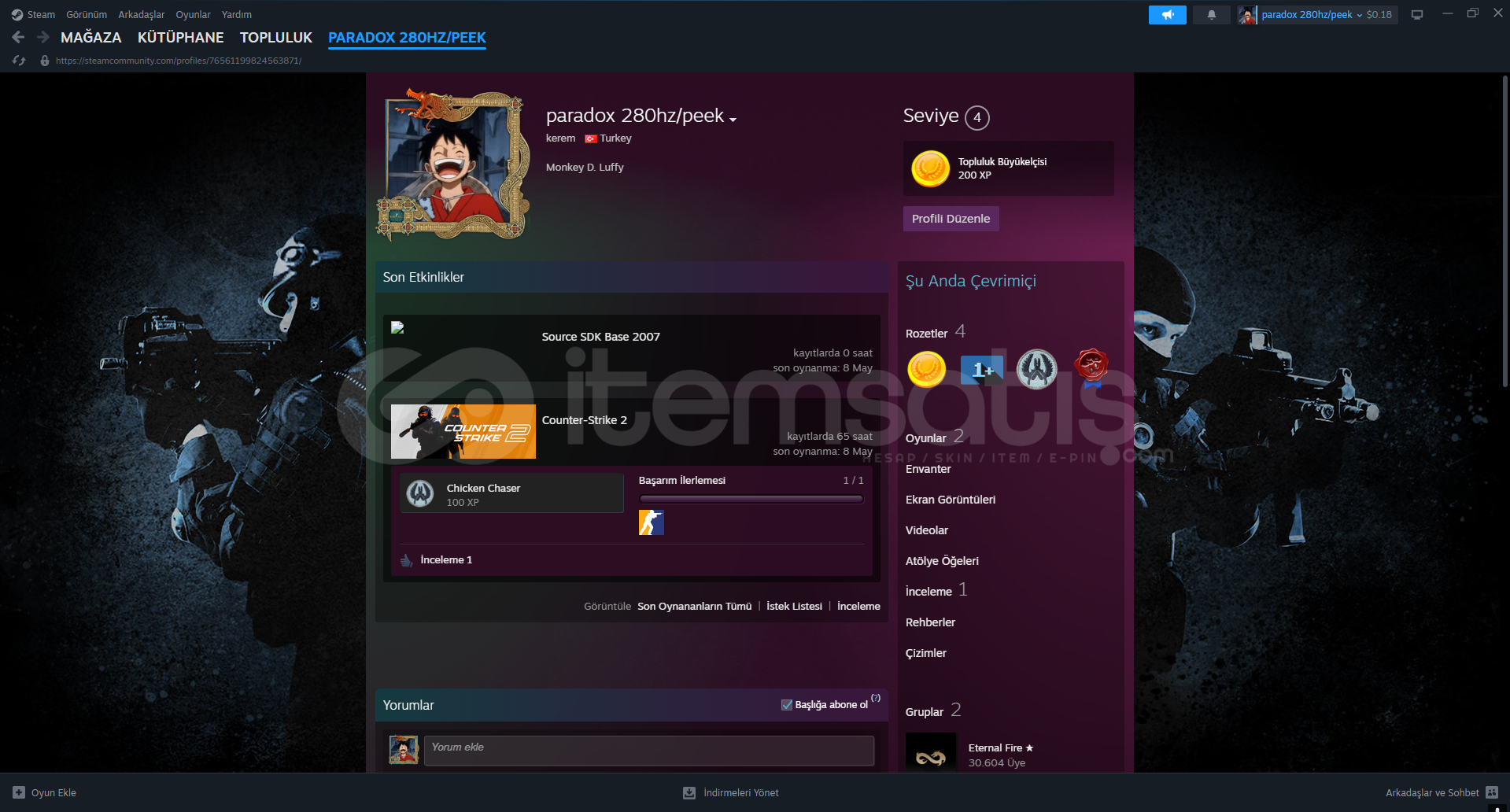The image size is (1510, 812).
Task: Click the CS achievement icon under Başarım İlerlemesi
Action: pos(652,522)
